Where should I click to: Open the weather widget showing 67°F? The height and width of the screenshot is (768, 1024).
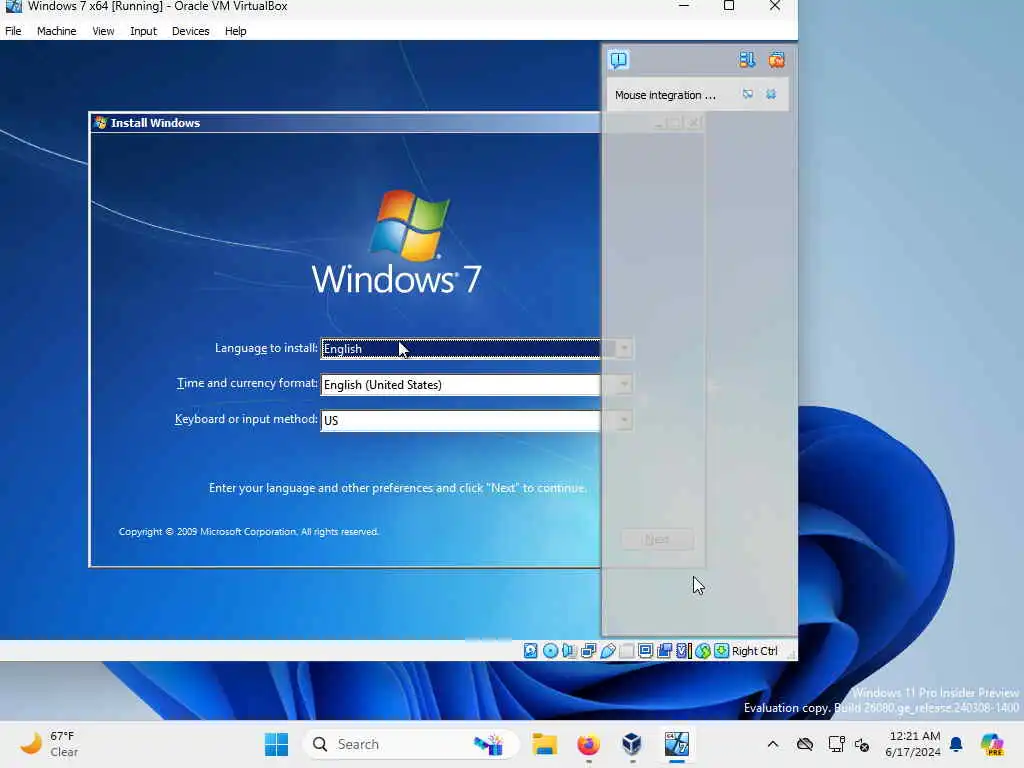coord(49,744)
